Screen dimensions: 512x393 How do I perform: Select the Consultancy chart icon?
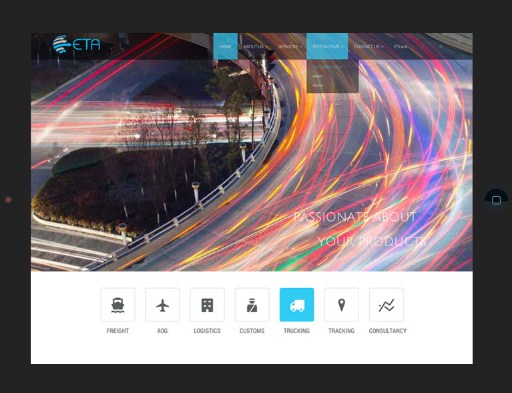pos(386,305)
